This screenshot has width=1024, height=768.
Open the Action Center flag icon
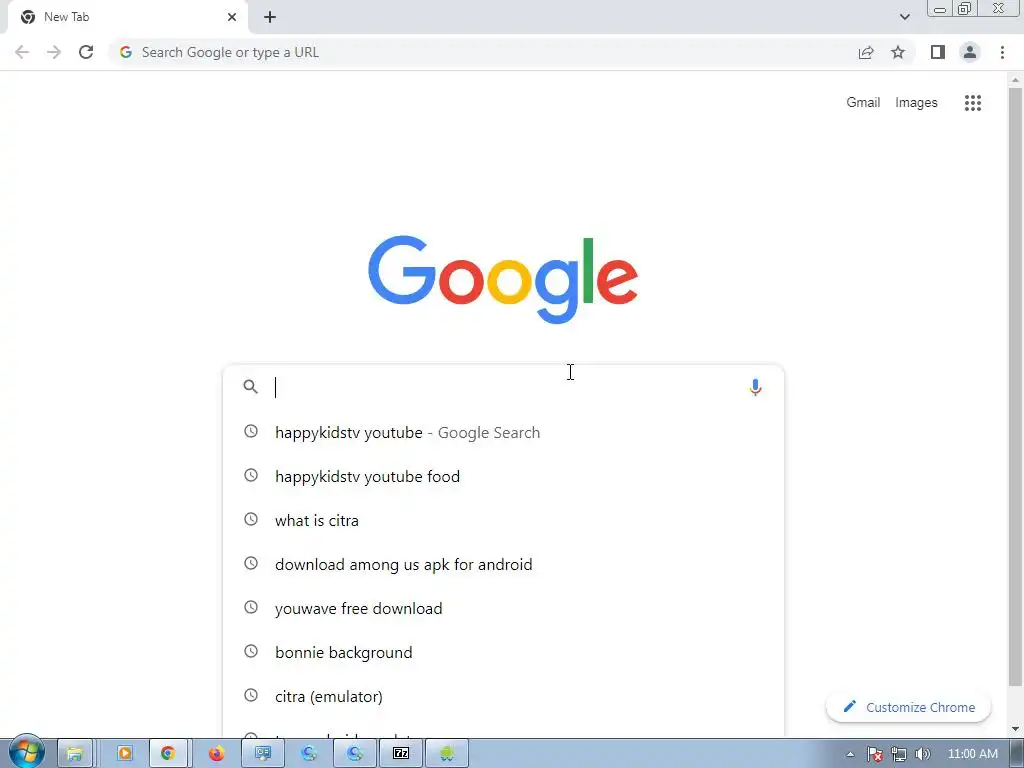(875, 754)
